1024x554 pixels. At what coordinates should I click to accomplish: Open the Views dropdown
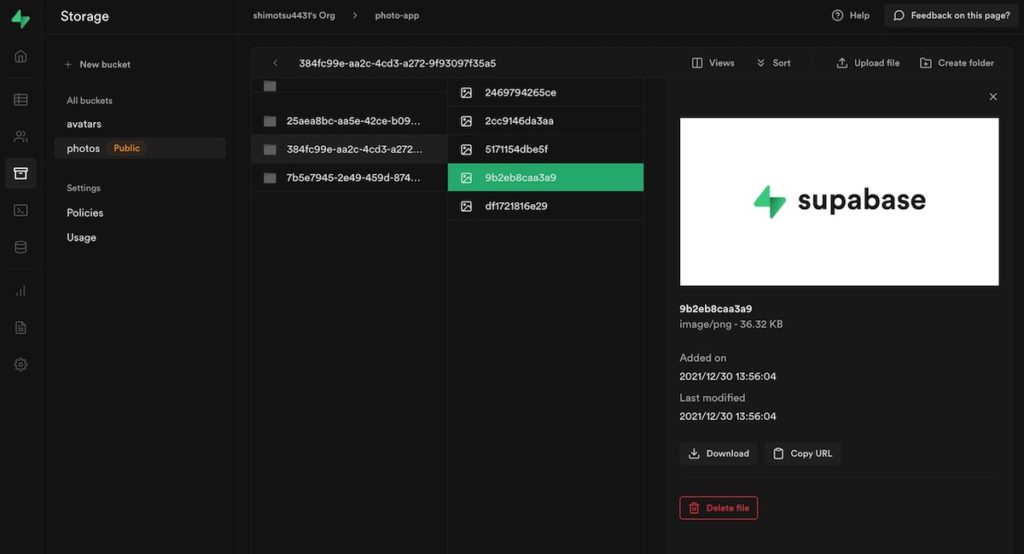pyautogui.click(x=712, y=63)
